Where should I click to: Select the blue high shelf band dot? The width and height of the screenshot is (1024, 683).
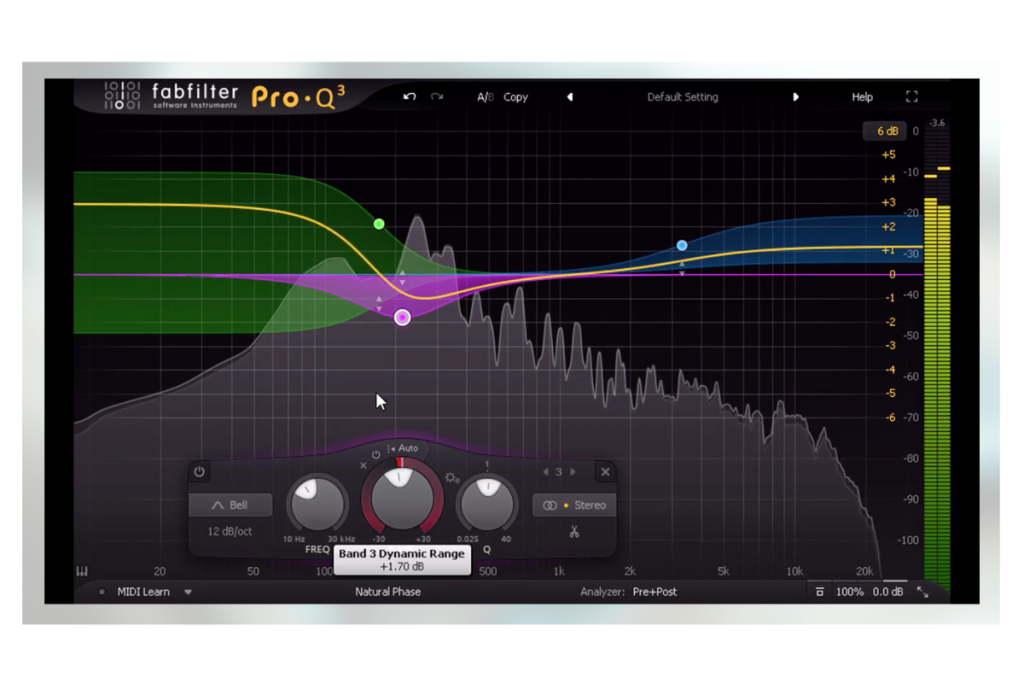pos(682,246)
